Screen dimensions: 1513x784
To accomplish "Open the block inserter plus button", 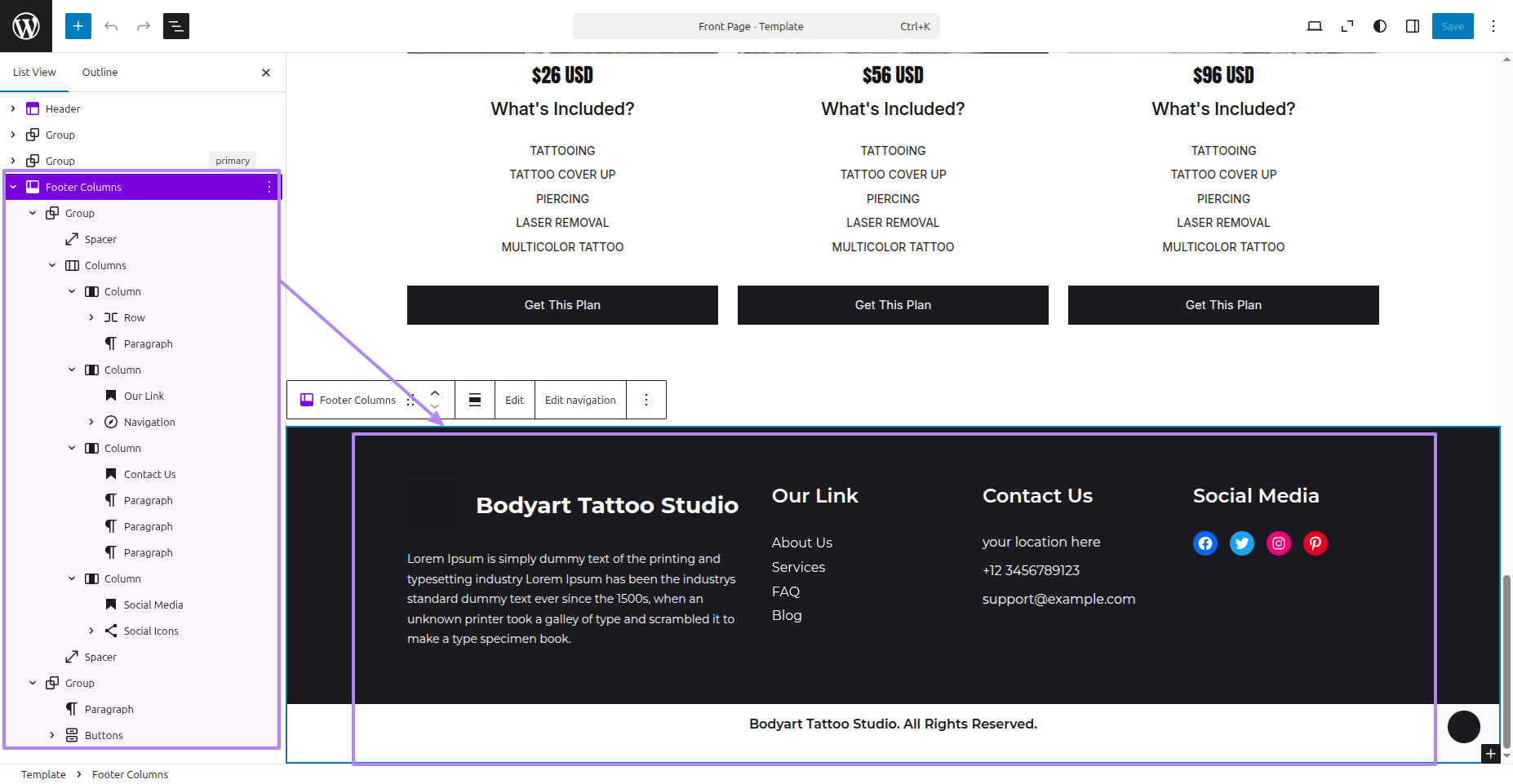I will tap(78, 26).
